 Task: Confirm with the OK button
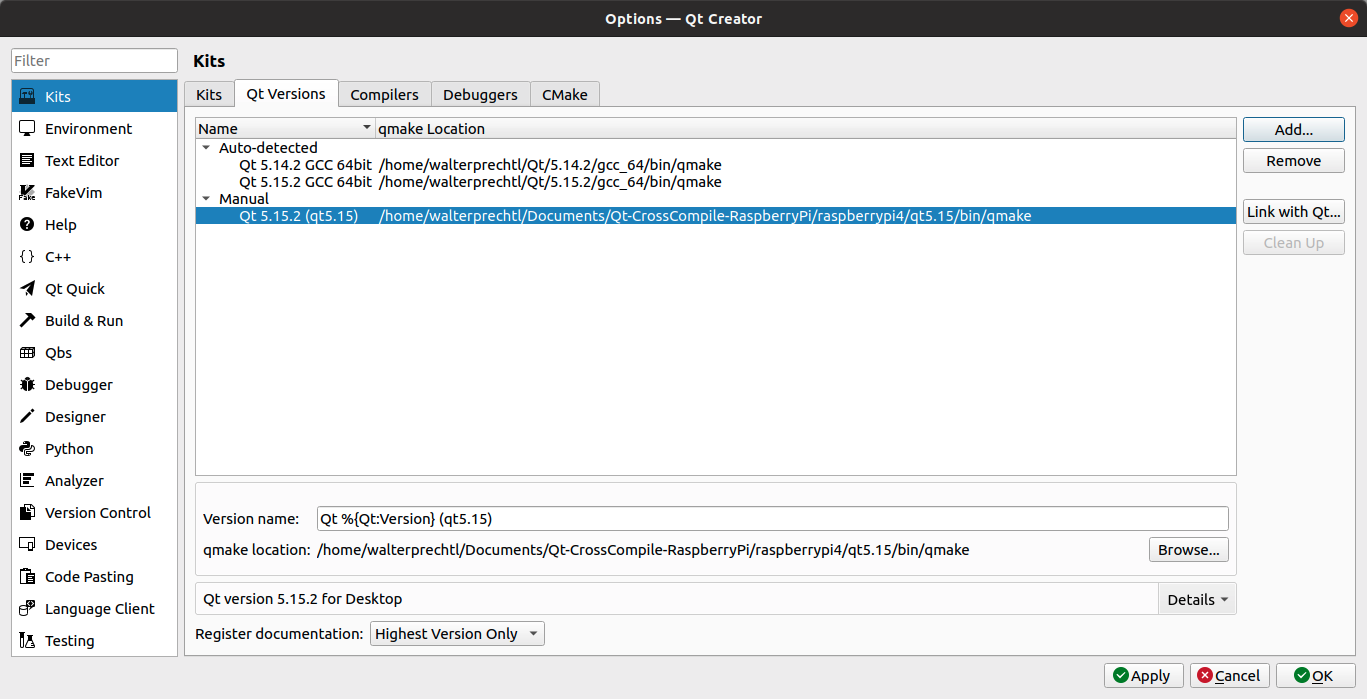(x=1315, y=676)
